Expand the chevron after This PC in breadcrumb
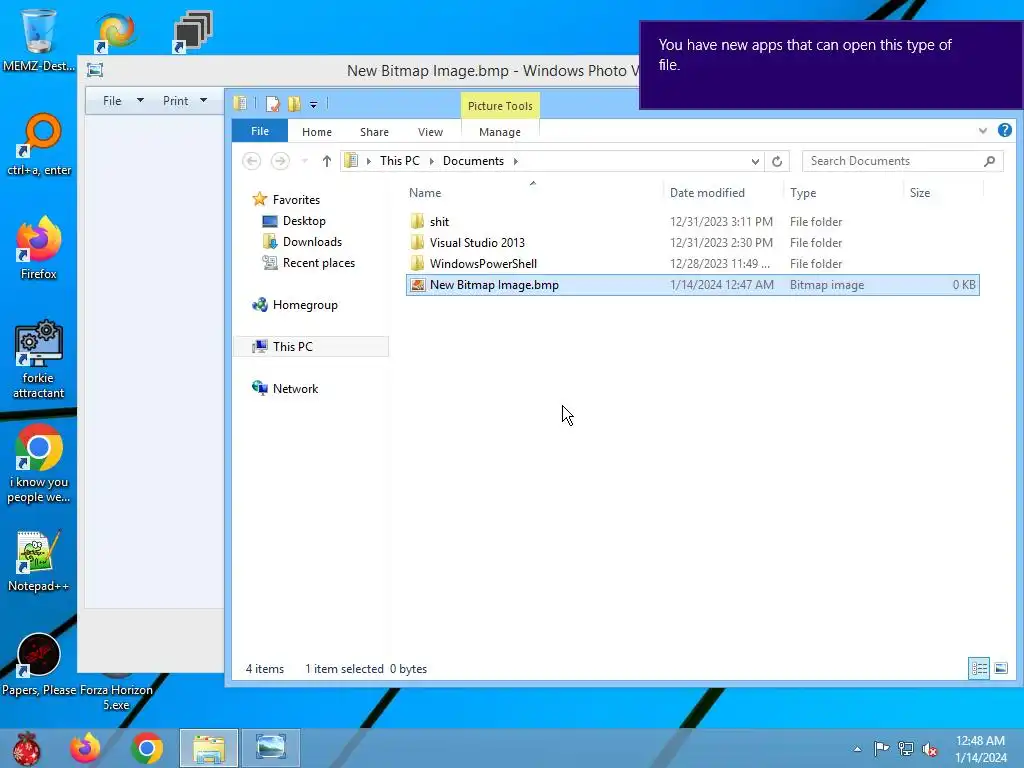 pos(432,161)
